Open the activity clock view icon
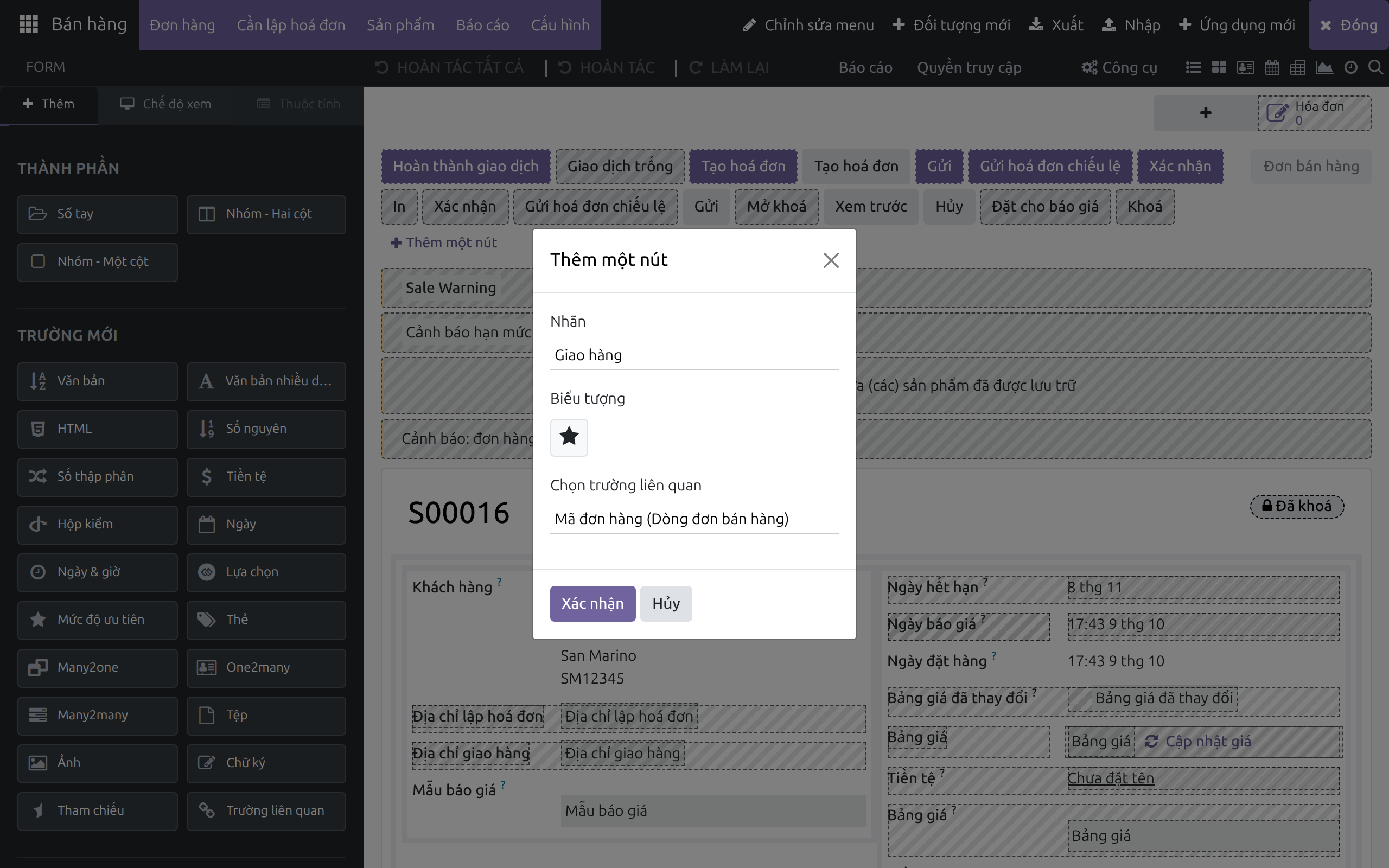 [x=1350, y=68]
